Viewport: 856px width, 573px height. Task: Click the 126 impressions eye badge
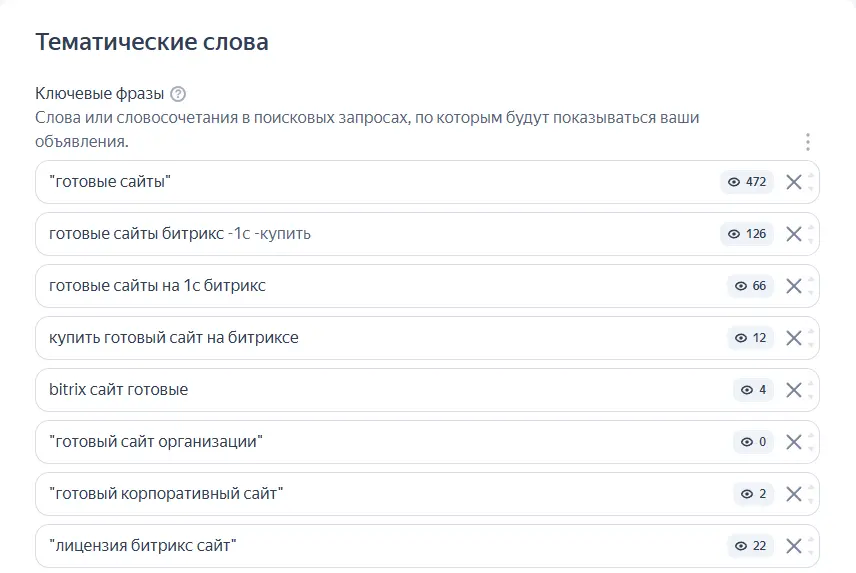click(x=747, y=234)
